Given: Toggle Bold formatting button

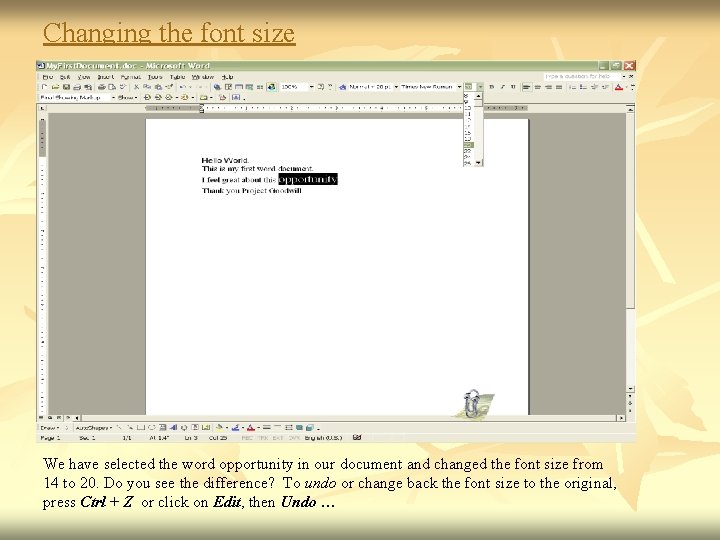Looking at the screenshot, I should pos(491,87).
